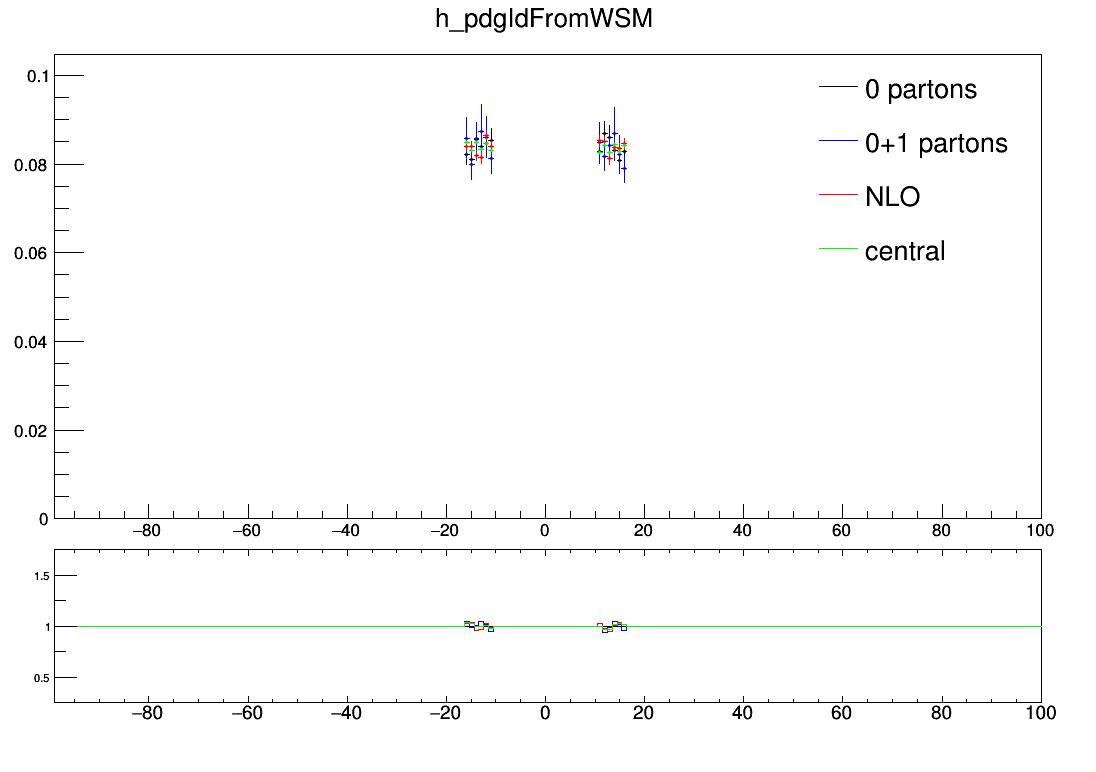
Task: Click the 1.5 label on the ratio y-axis
Action: [42, 576]
